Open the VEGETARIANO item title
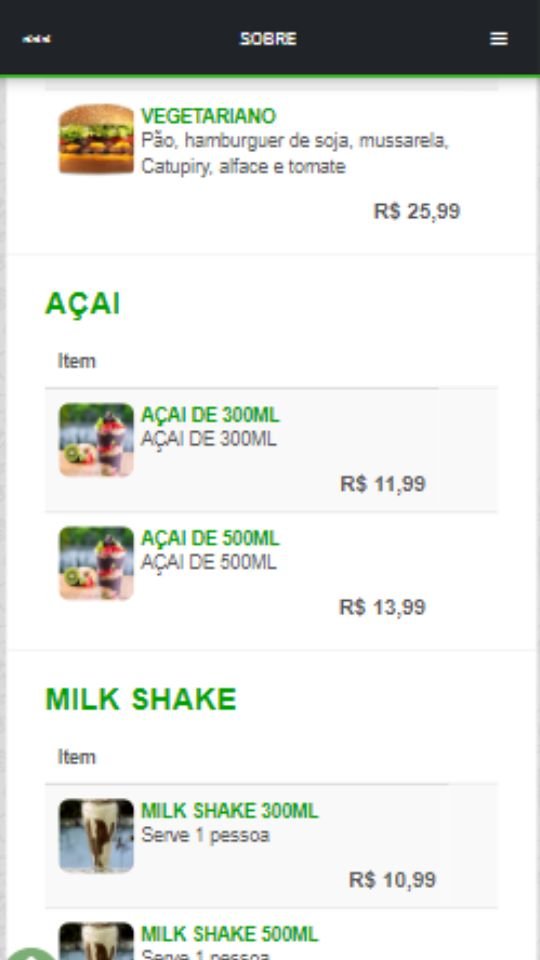Viewport: 540px width, 960px height. [209, 116]
